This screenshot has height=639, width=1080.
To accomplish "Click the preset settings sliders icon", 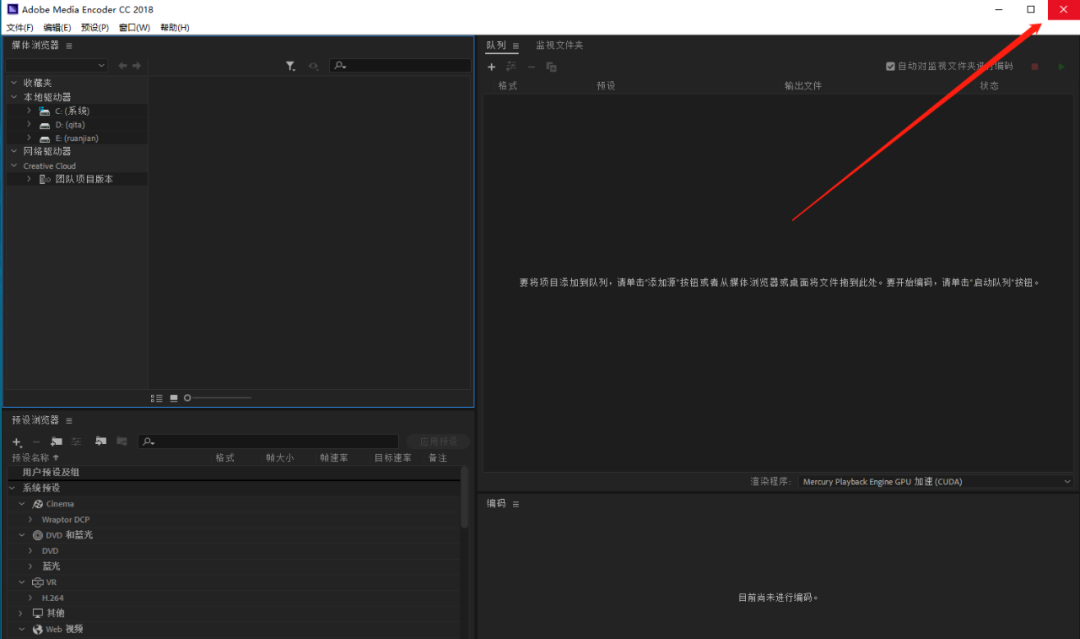I will pyautogui.click(x=76, y=441).
